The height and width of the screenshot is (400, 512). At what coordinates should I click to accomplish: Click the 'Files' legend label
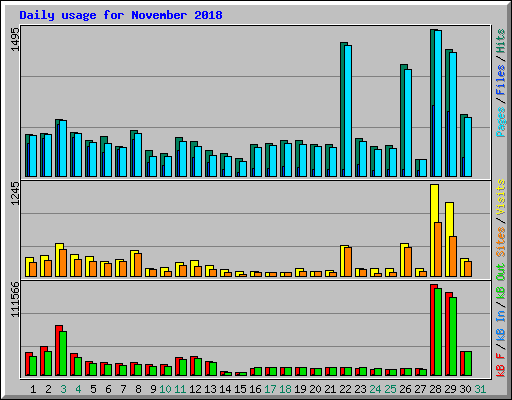coord(501,79)
